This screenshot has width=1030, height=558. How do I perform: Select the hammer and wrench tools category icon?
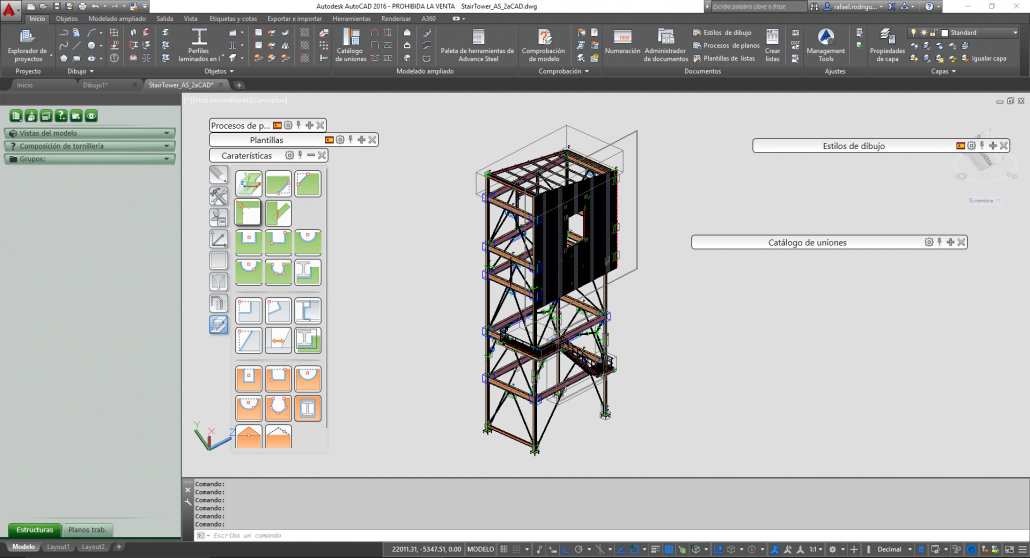(x=218, y=195)
